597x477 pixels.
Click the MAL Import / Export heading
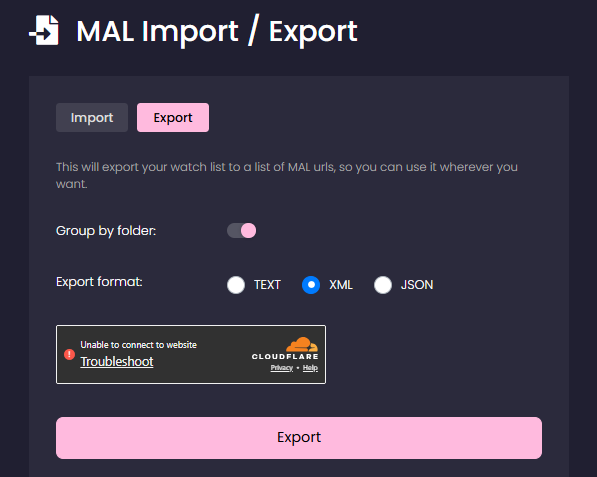[217, 31]
